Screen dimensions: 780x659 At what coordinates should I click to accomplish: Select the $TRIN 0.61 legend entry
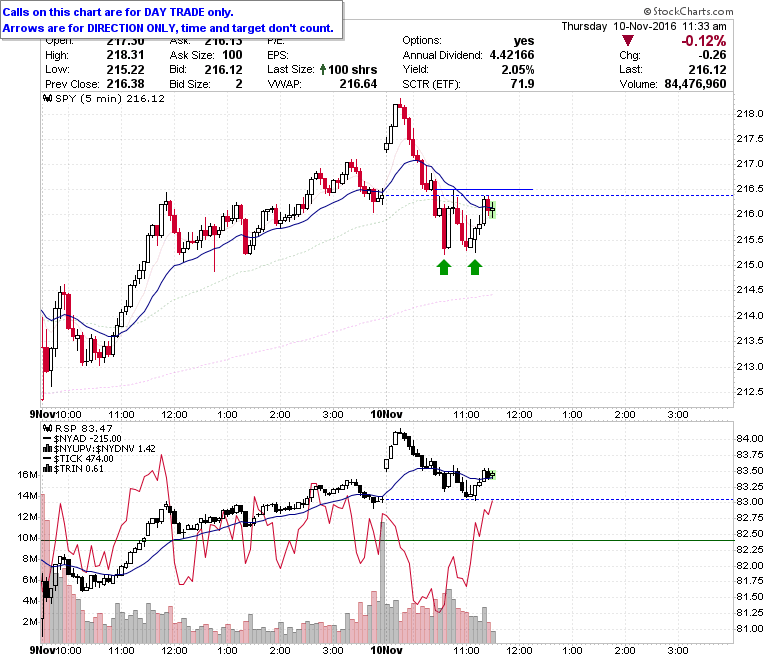(79, 469)
